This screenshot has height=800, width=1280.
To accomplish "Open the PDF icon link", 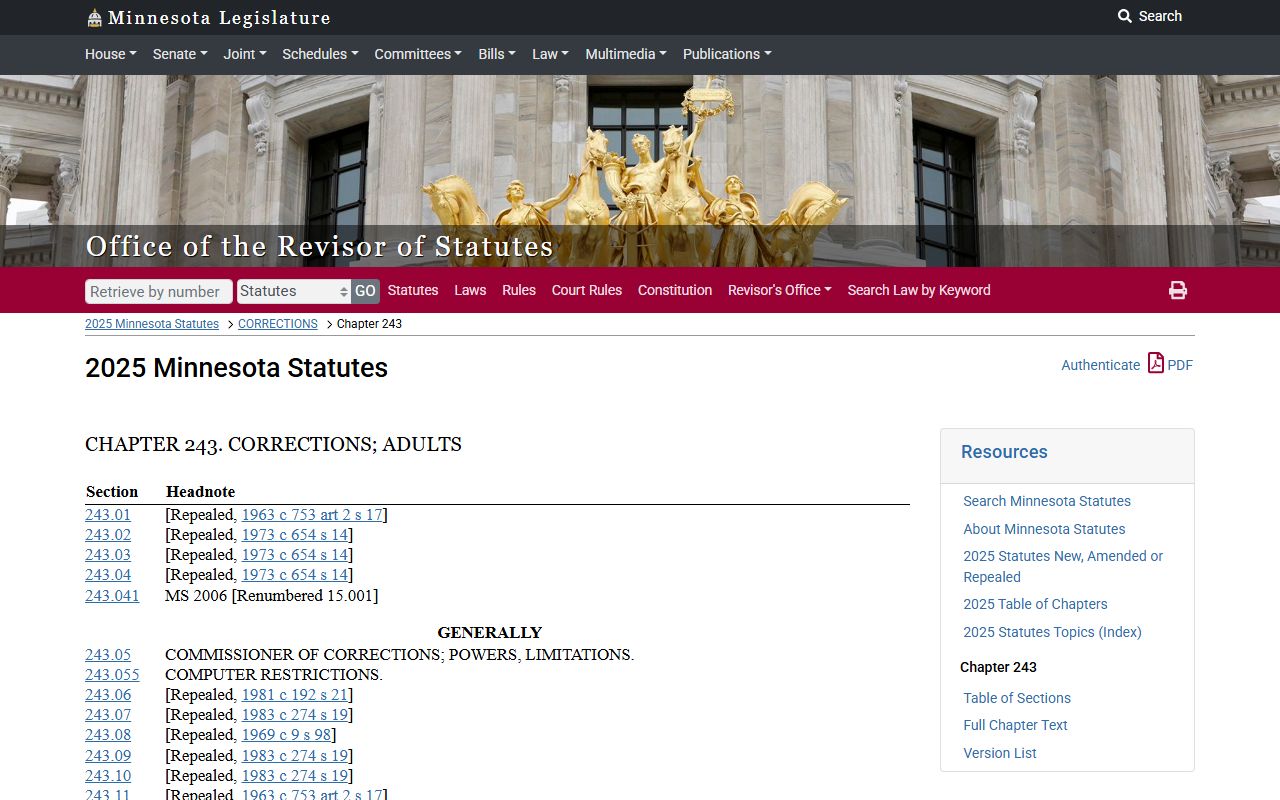I will pos(1156,363).
